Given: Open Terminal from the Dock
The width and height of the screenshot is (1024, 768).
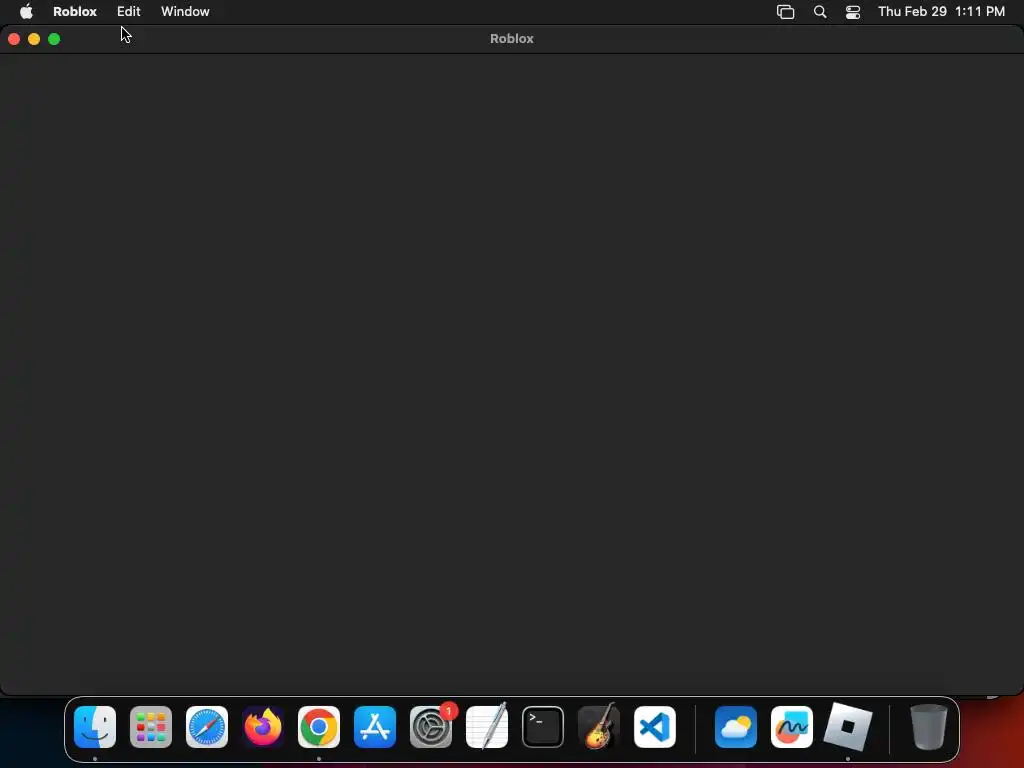Looking at the screenshot, I should (x=543, y=727).
